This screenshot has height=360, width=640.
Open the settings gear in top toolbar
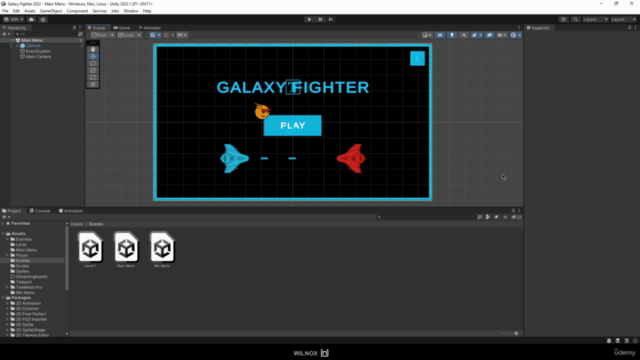43,19
